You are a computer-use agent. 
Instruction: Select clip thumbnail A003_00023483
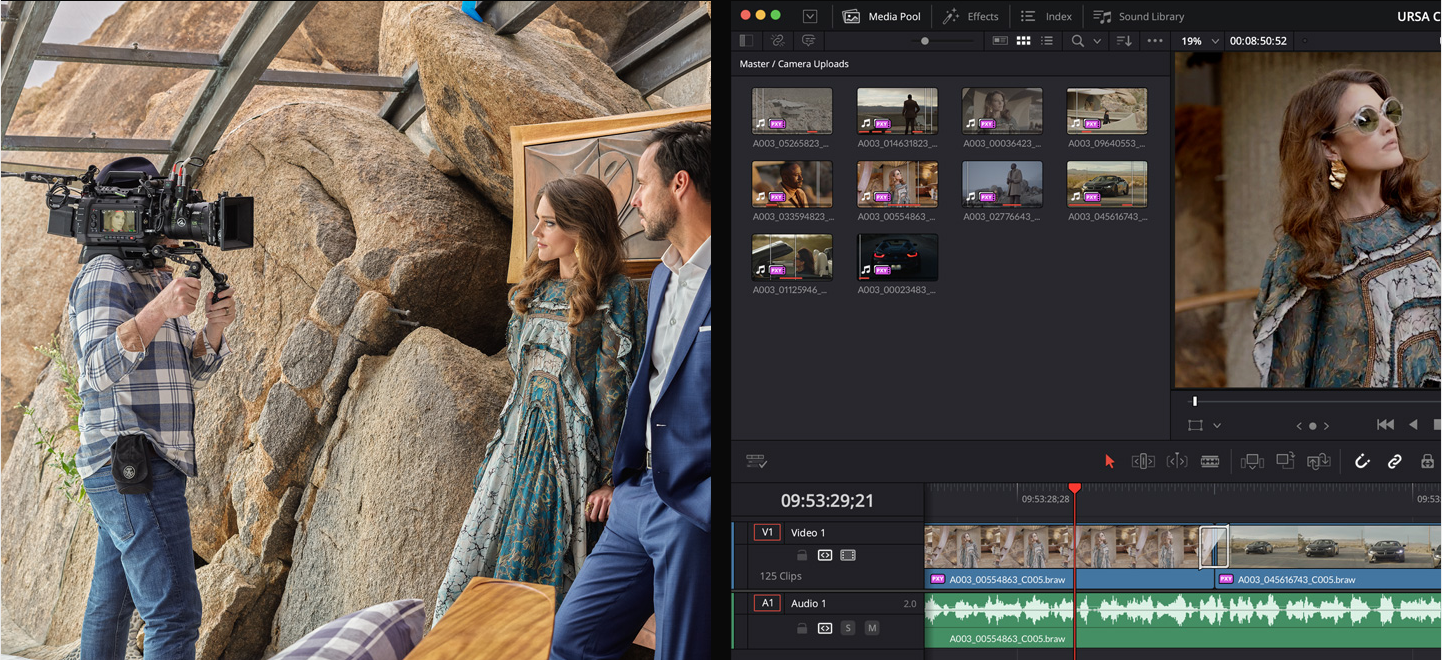897,257
